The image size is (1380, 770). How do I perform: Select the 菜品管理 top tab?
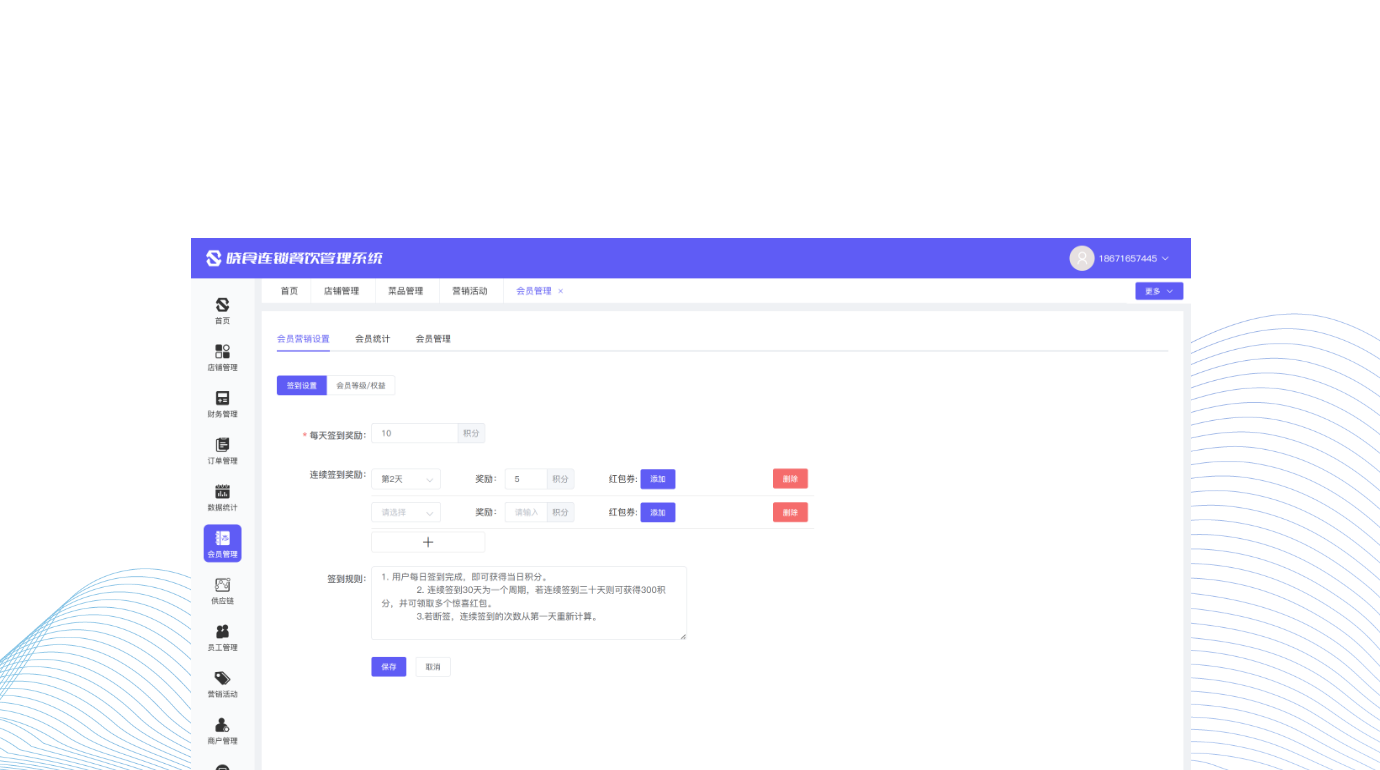pos(405,291)
